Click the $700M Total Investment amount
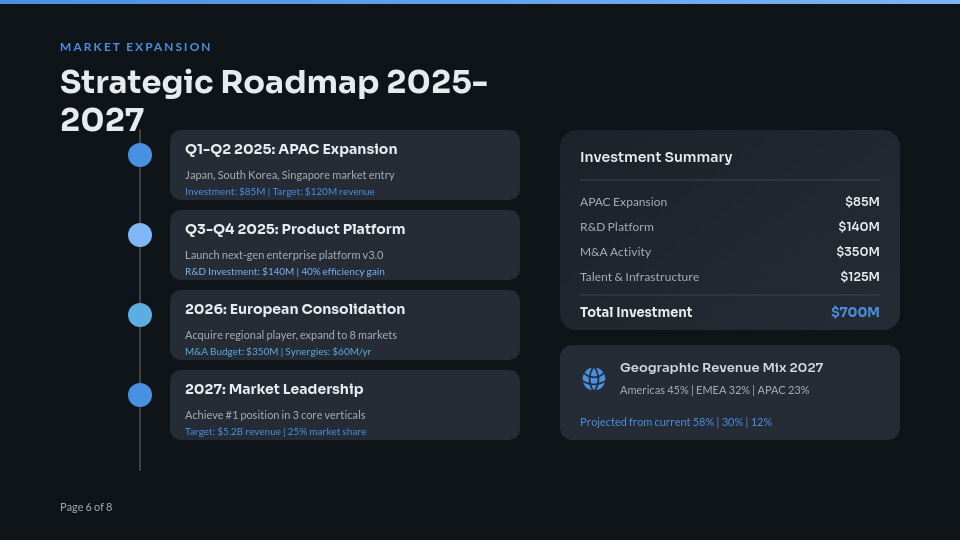The width and height of the screenshot is (960, 540). [x=855, y=312]
